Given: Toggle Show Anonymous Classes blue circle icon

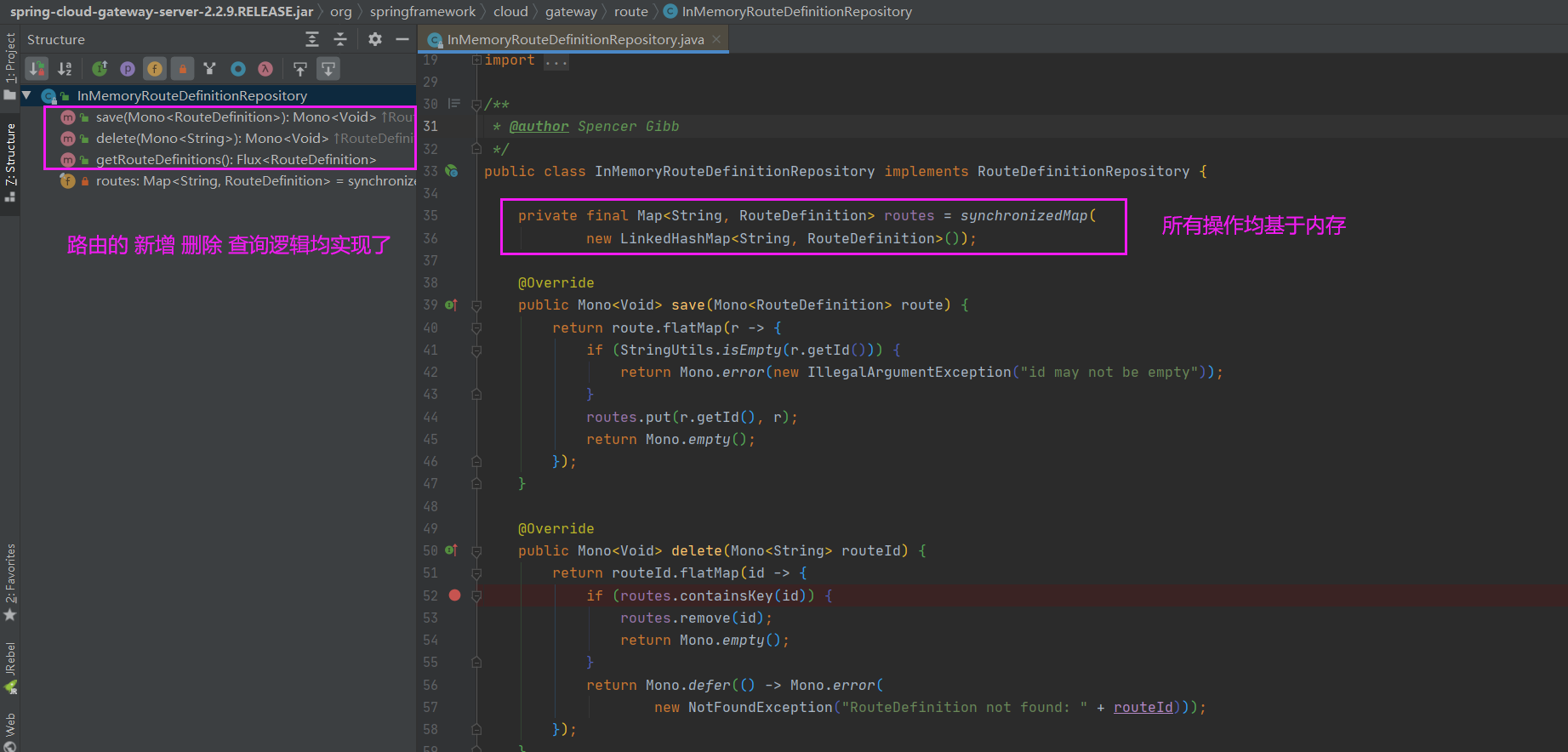Looking at the screenshot, I should pos(238,69).
